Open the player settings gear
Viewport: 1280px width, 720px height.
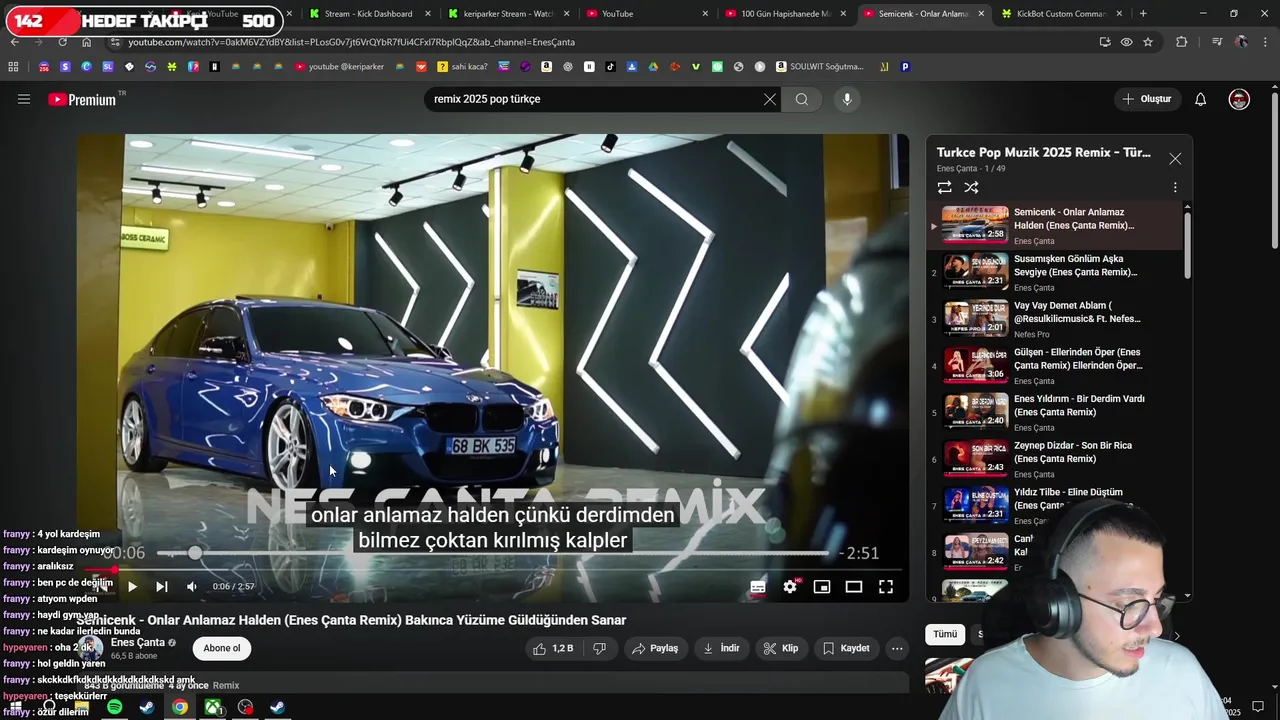pyautogui.click(x=790, y=587)
